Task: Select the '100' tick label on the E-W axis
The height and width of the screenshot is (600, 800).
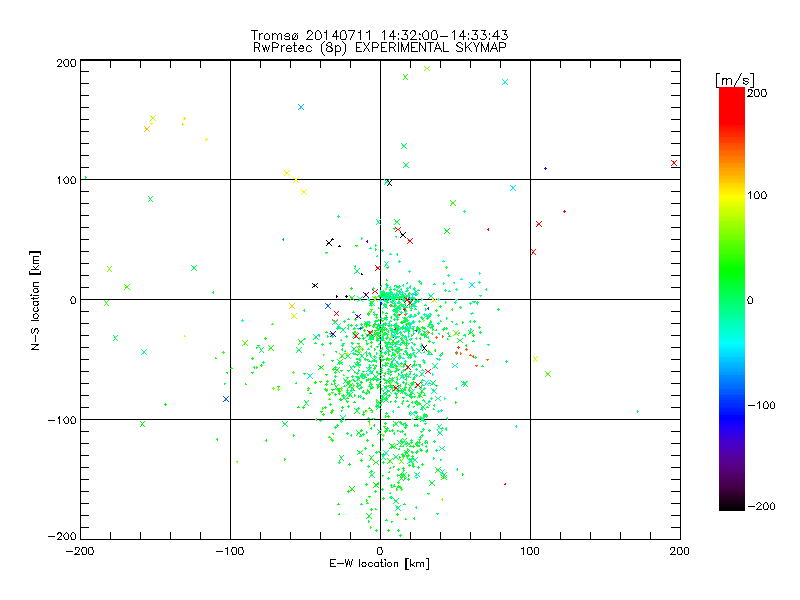Action: point(530,551)
